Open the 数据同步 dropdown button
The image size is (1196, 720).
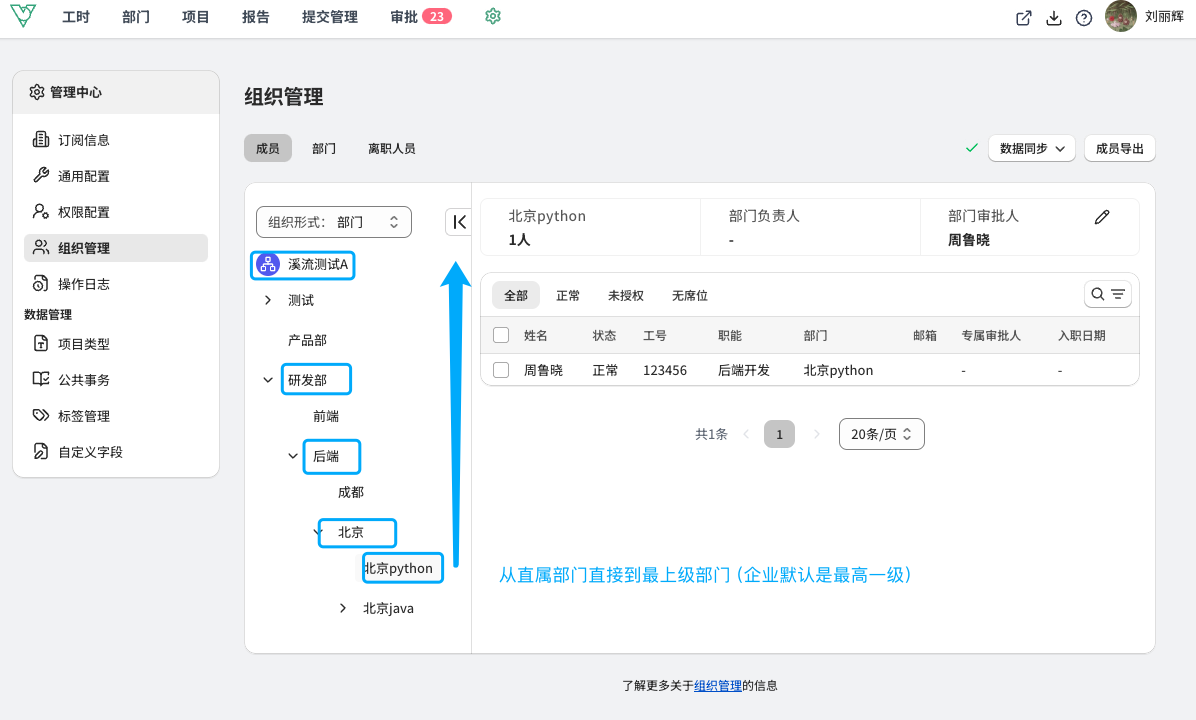point(1031,148)
